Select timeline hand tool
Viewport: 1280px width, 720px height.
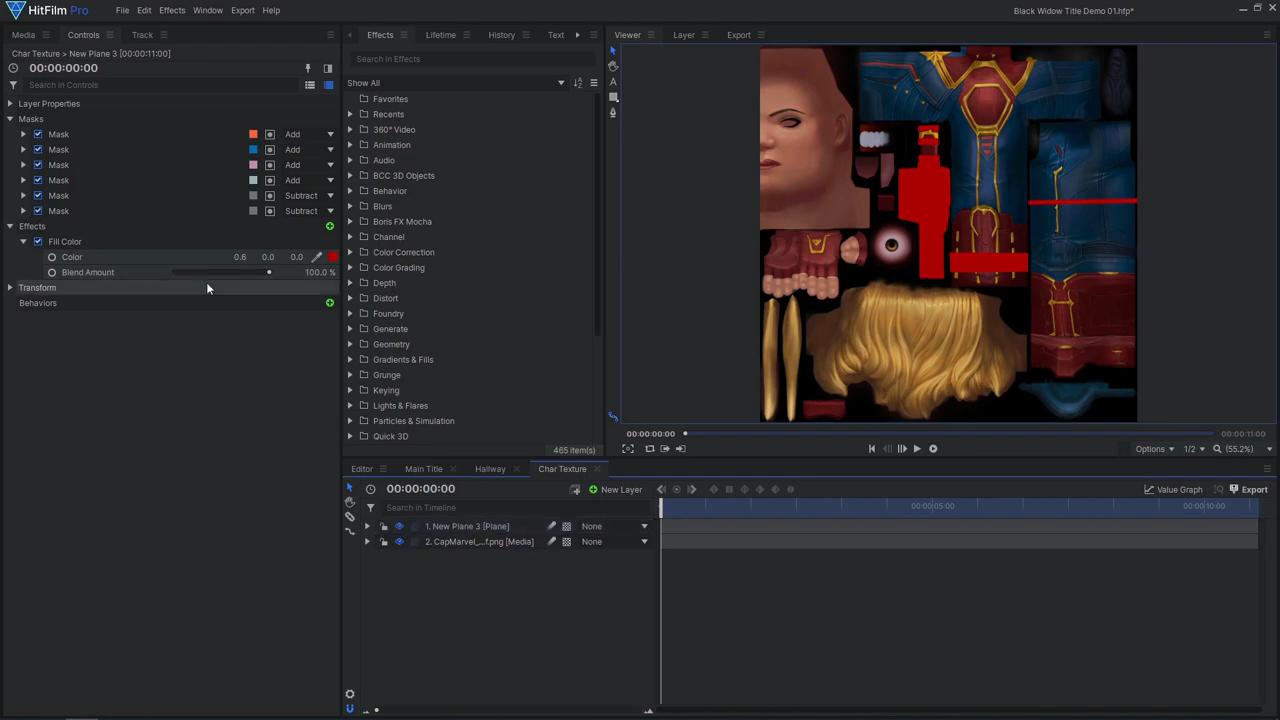(349, 502)
